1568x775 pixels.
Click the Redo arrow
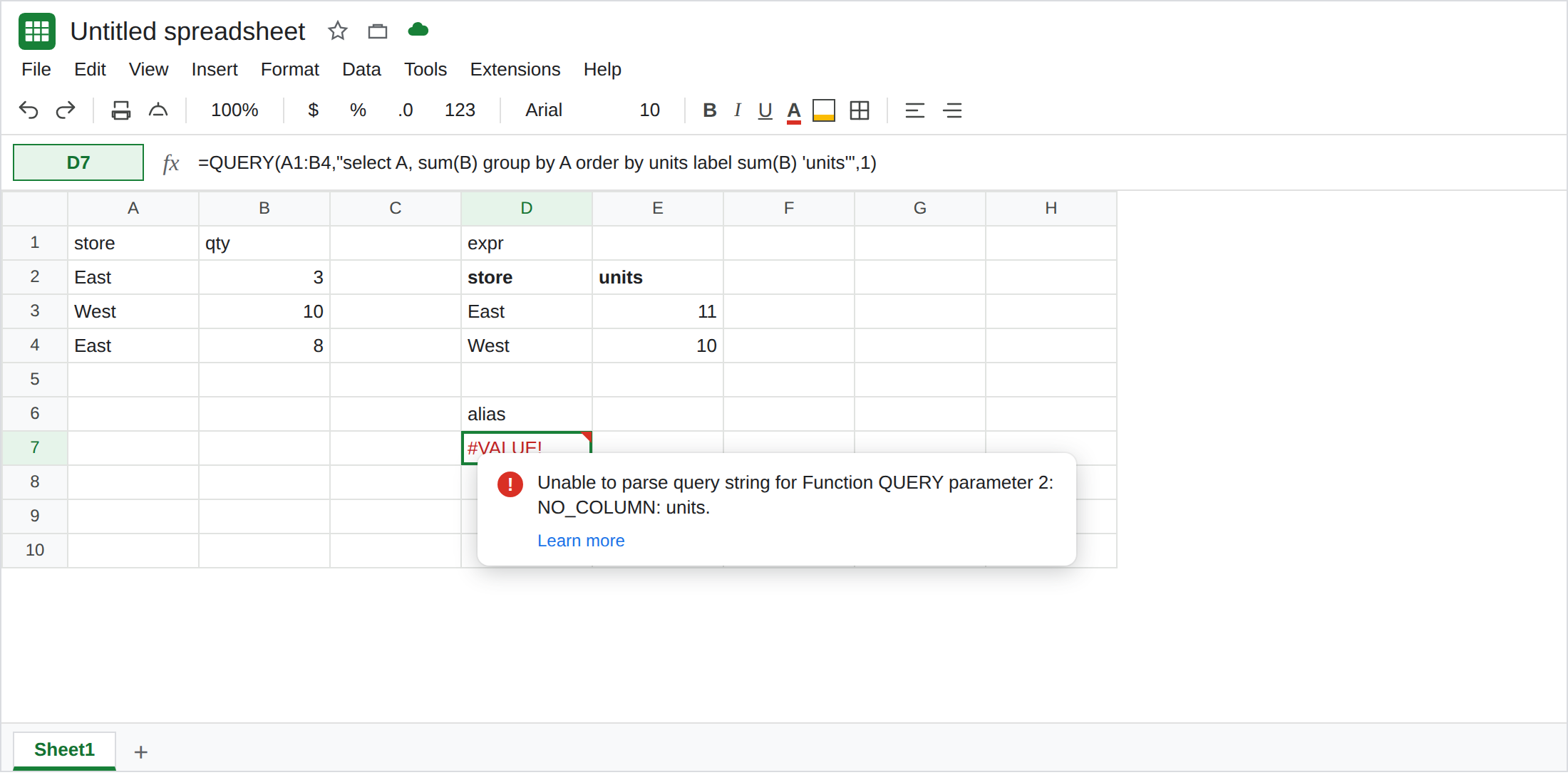tap(66, 110)
